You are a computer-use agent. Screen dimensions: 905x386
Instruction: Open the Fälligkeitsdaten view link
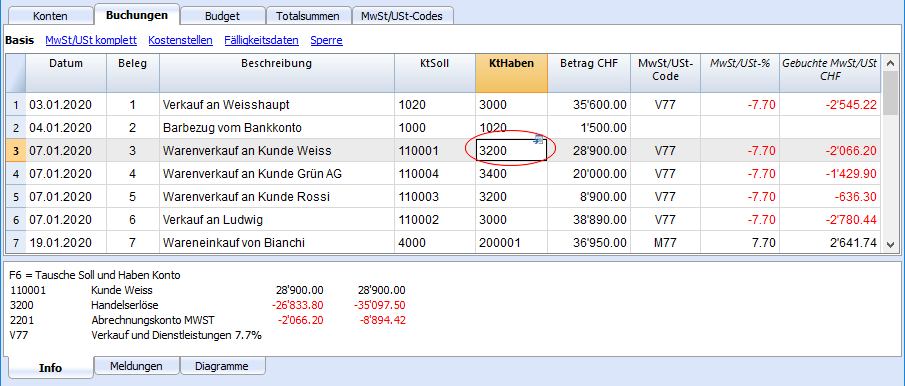tap(261, 40)
